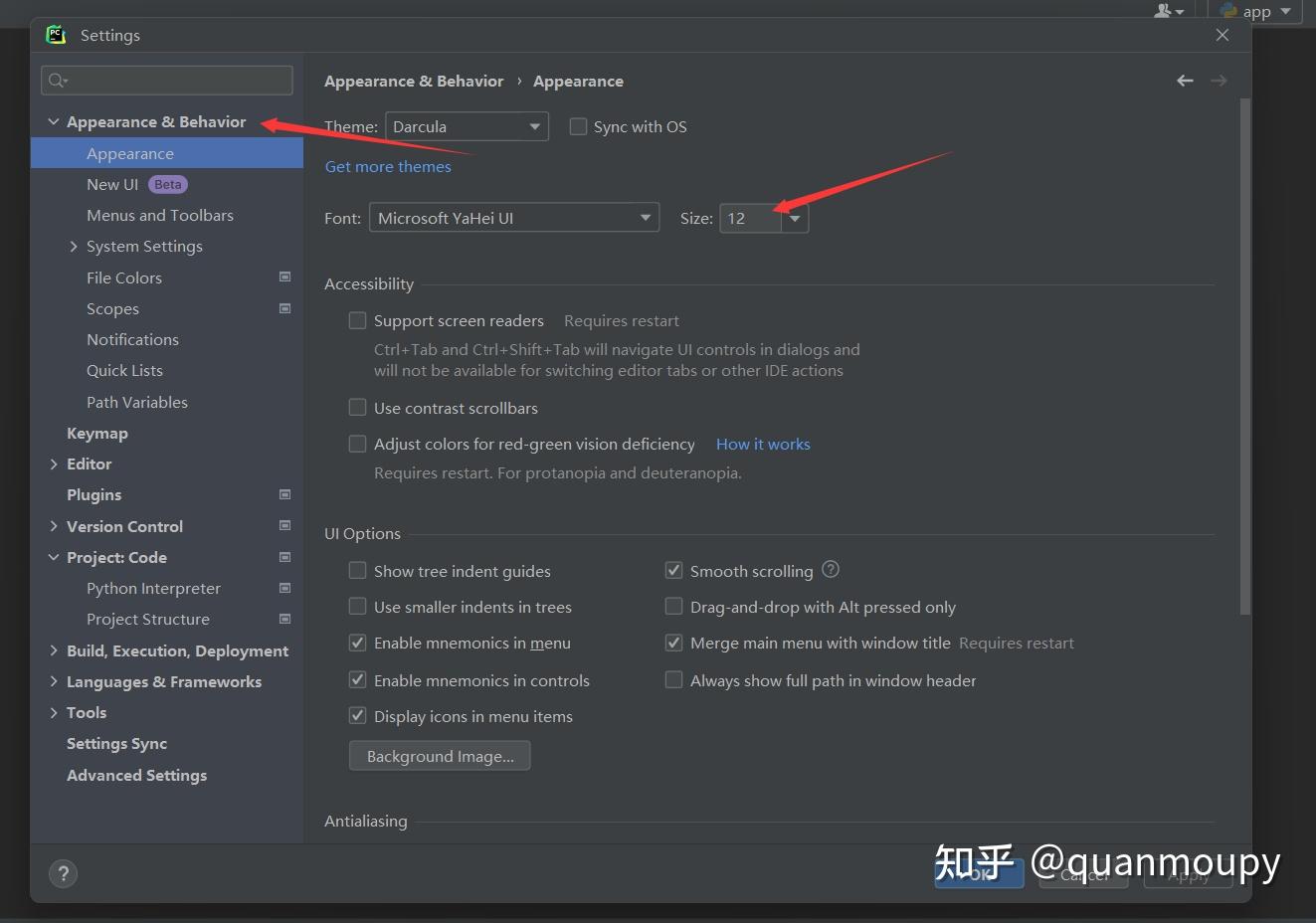1316x923 pixels.
Task: Expand Version Control section
Action: point(54,526)
